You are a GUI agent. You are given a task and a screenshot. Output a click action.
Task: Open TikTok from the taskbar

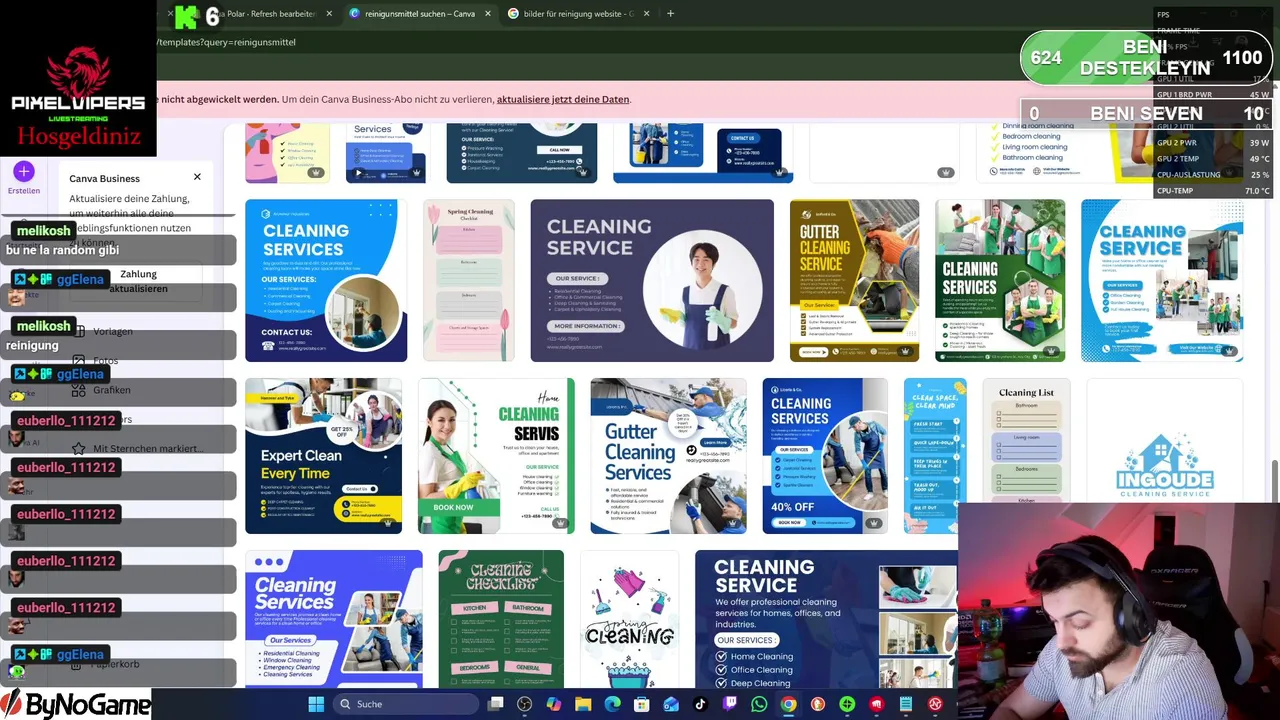coord(700,704)
